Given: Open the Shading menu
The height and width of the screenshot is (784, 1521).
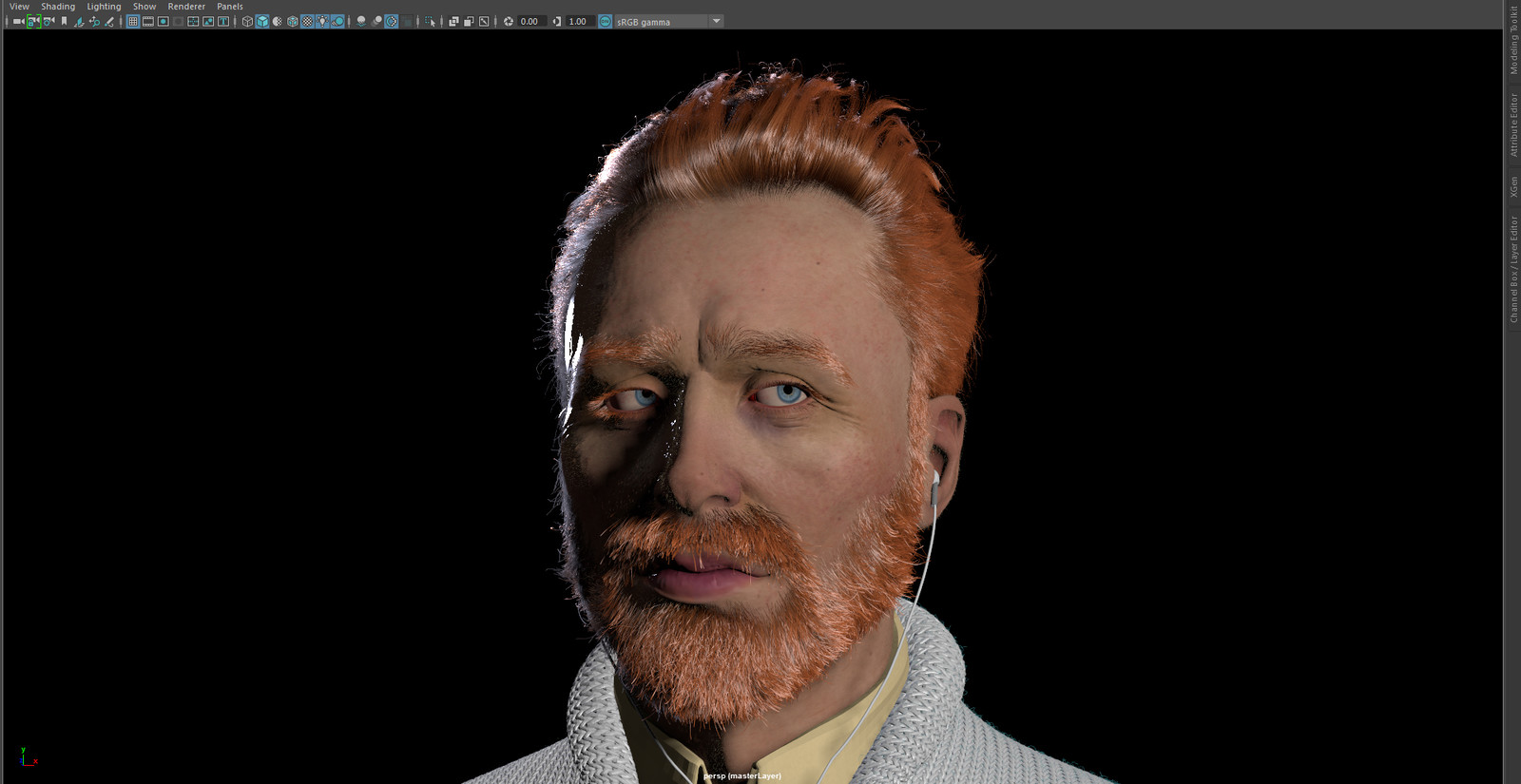Looking at the screenshot, I should (x=58, y=6).
